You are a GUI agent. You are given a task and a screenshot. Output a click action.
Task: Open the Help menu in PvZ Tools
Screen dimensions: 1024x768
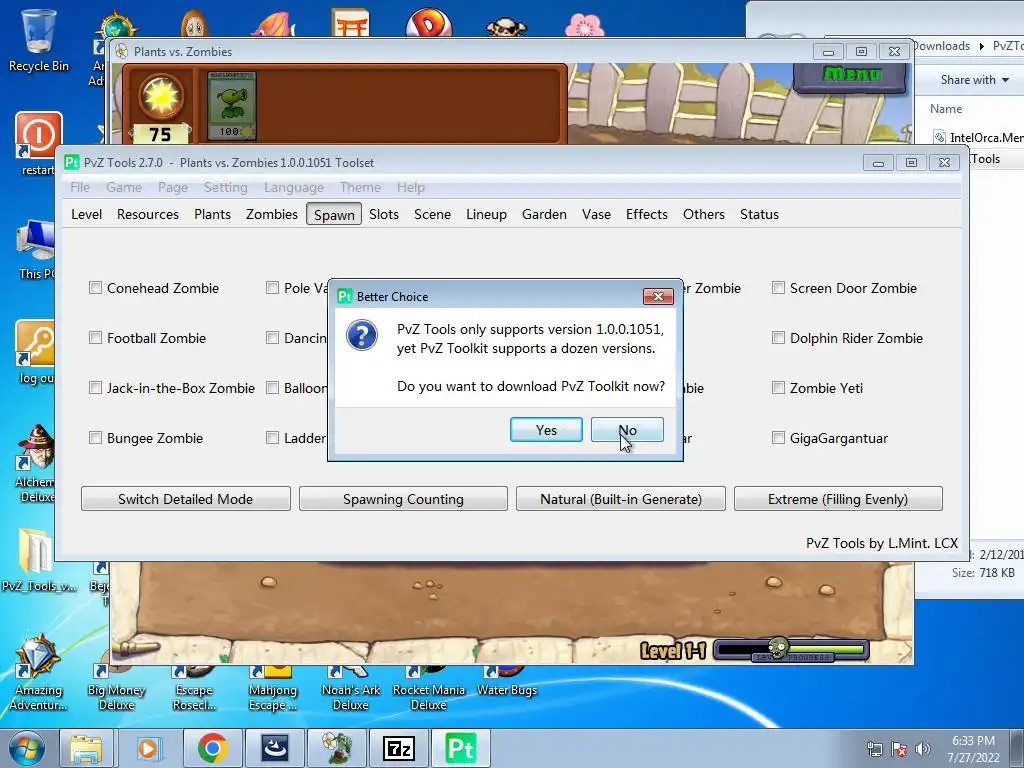[x=410, y=187]
